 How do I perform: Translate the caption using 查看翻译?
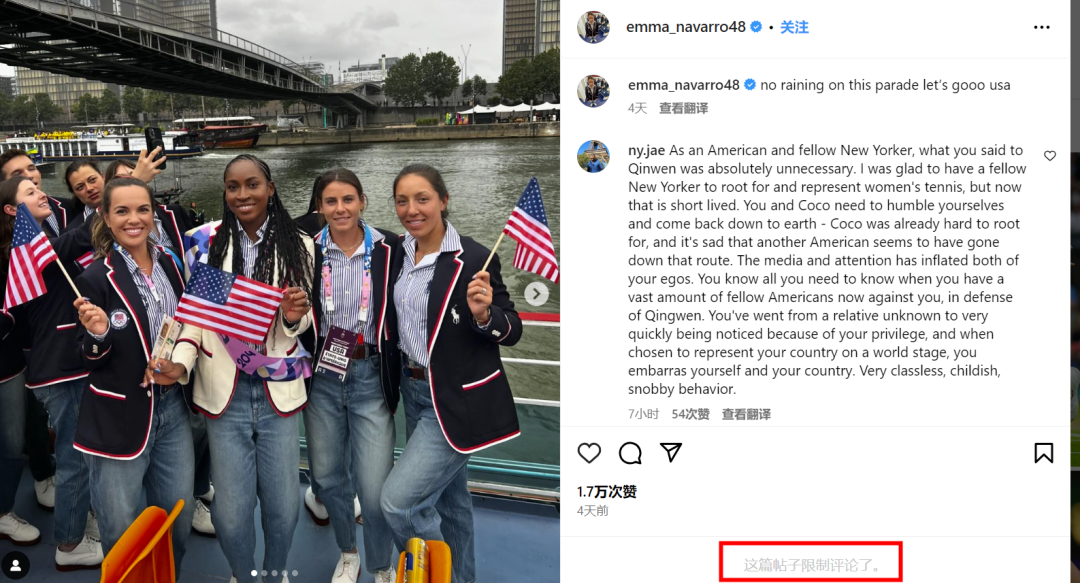(683, 108)
